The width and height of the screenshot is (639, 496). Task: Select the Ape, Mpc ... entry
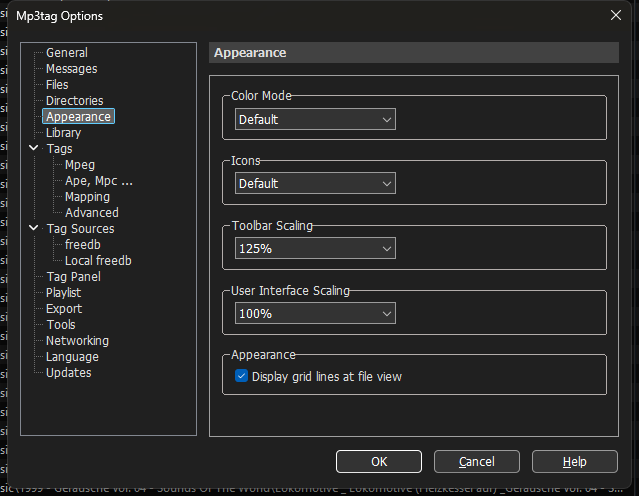(99, 181)
